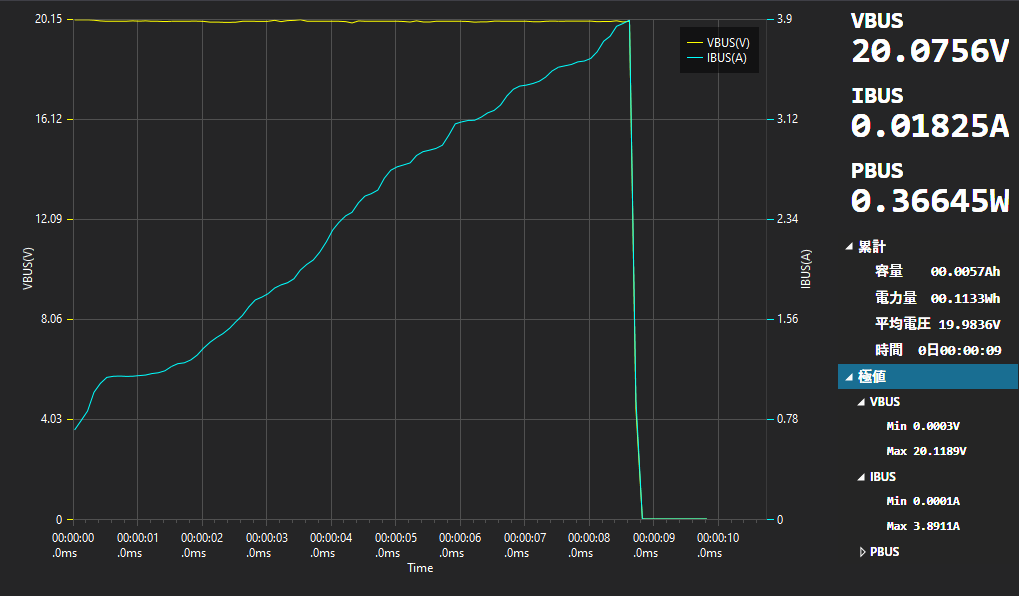Click the IBUS Max 3.8911A entry
Image resolution: width=1019 pixels, height=596 pixels.
[922, 526]
